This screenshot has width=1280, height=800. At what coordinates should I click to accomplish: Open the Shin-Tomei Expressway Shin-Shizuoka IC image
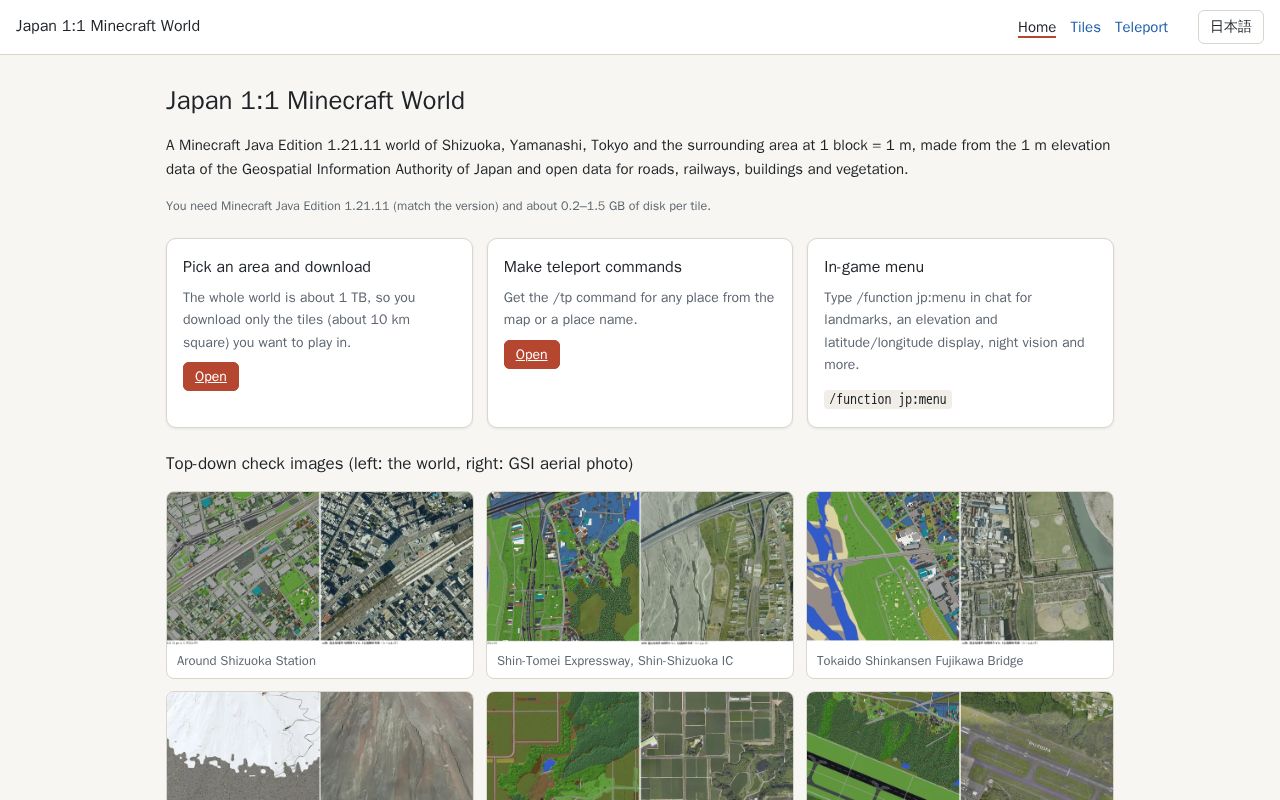click(x=640, y=567)
